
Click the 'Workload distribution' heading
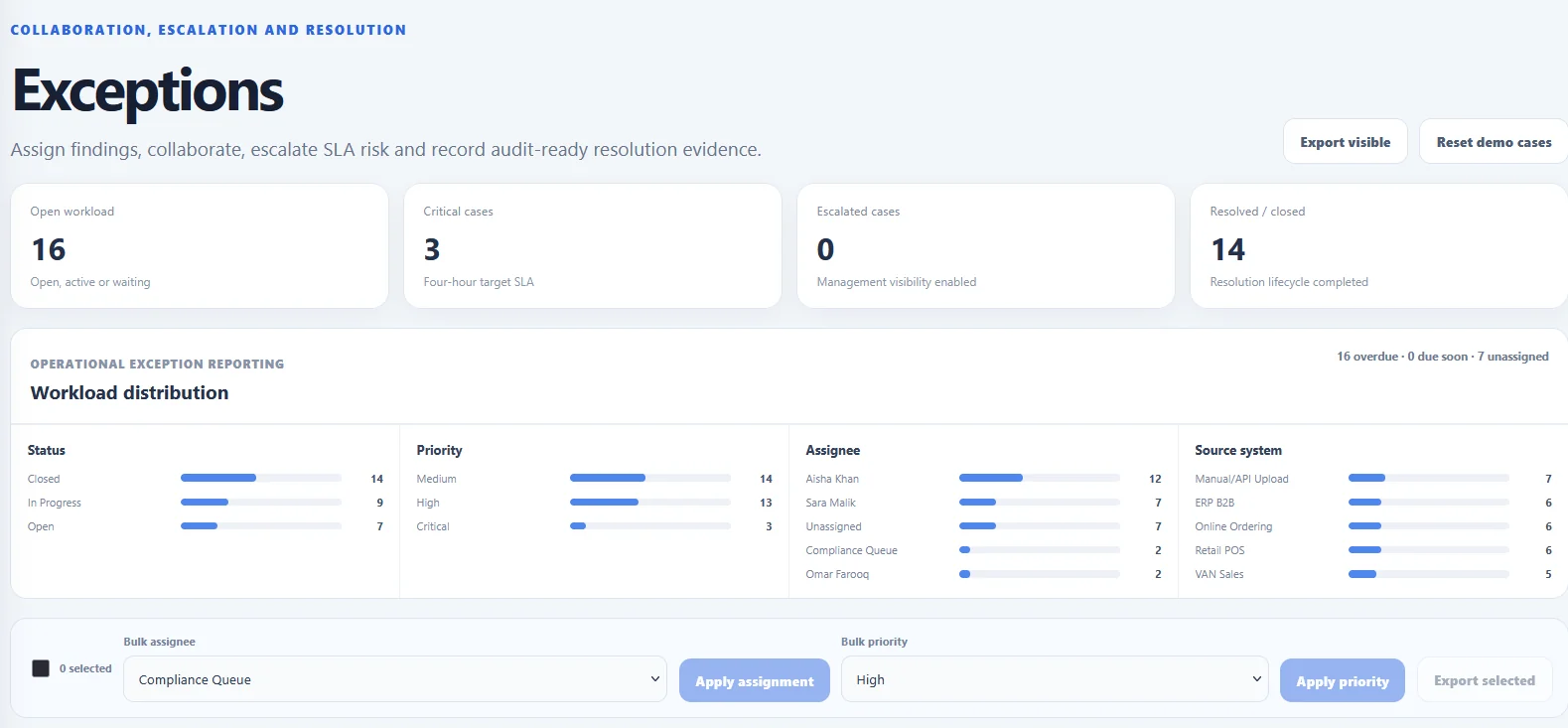[x=129, y=392]
